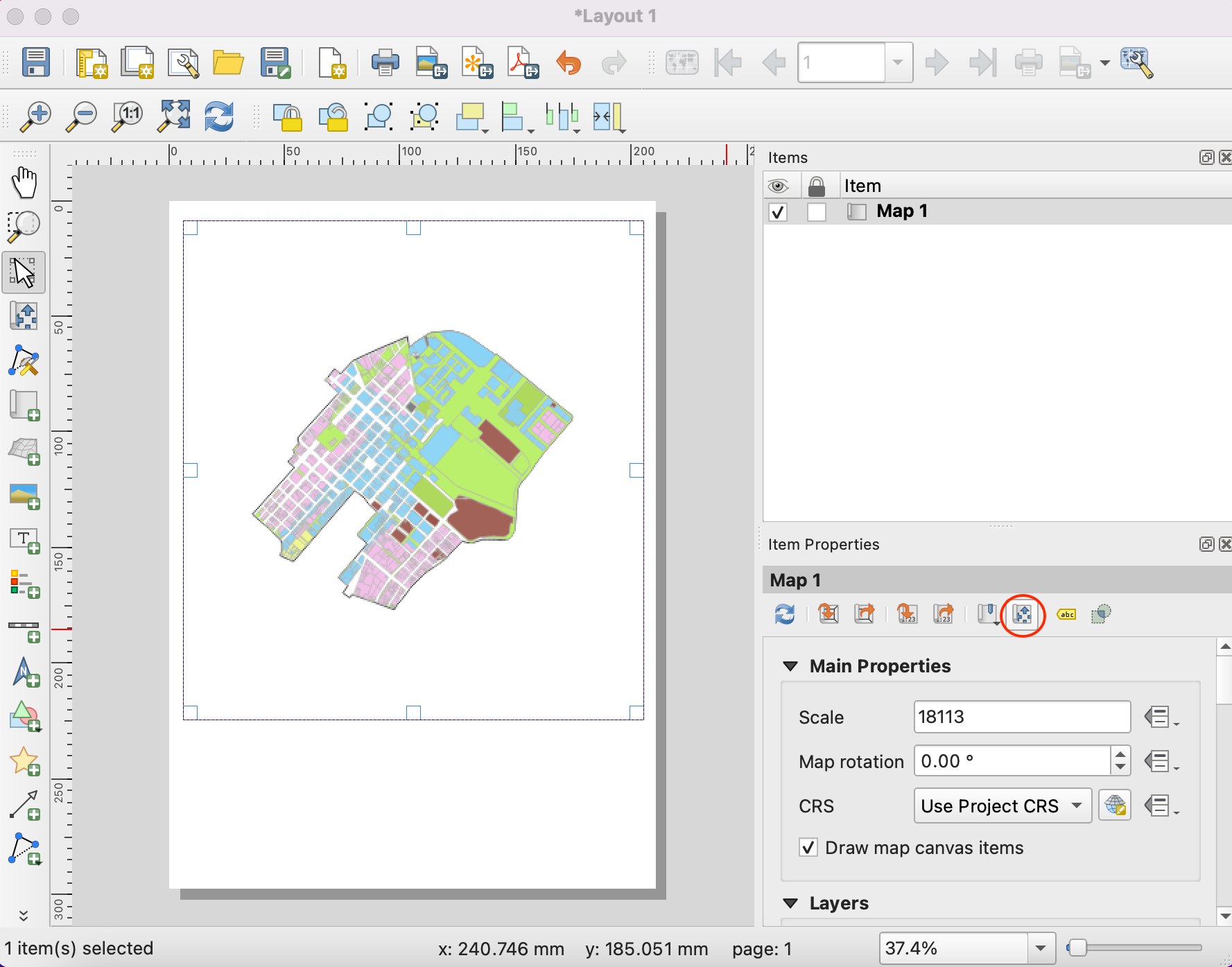Click the Add Scale Bar tool
Screen dimensions: 1232x967
point(24,629)
